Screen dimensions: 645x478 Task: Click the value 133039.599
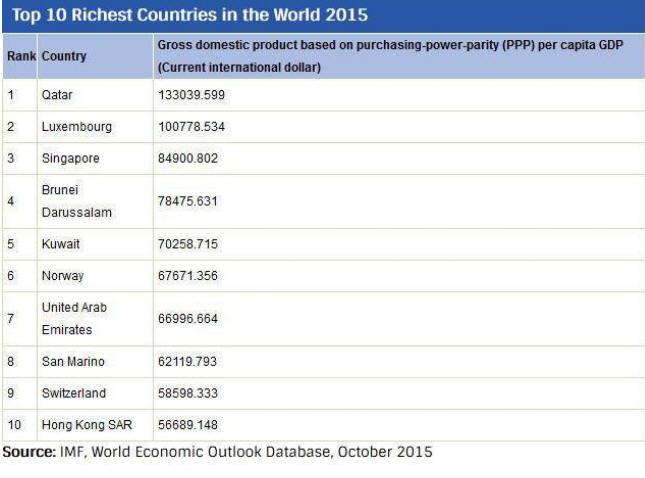(x=191, y=95)
